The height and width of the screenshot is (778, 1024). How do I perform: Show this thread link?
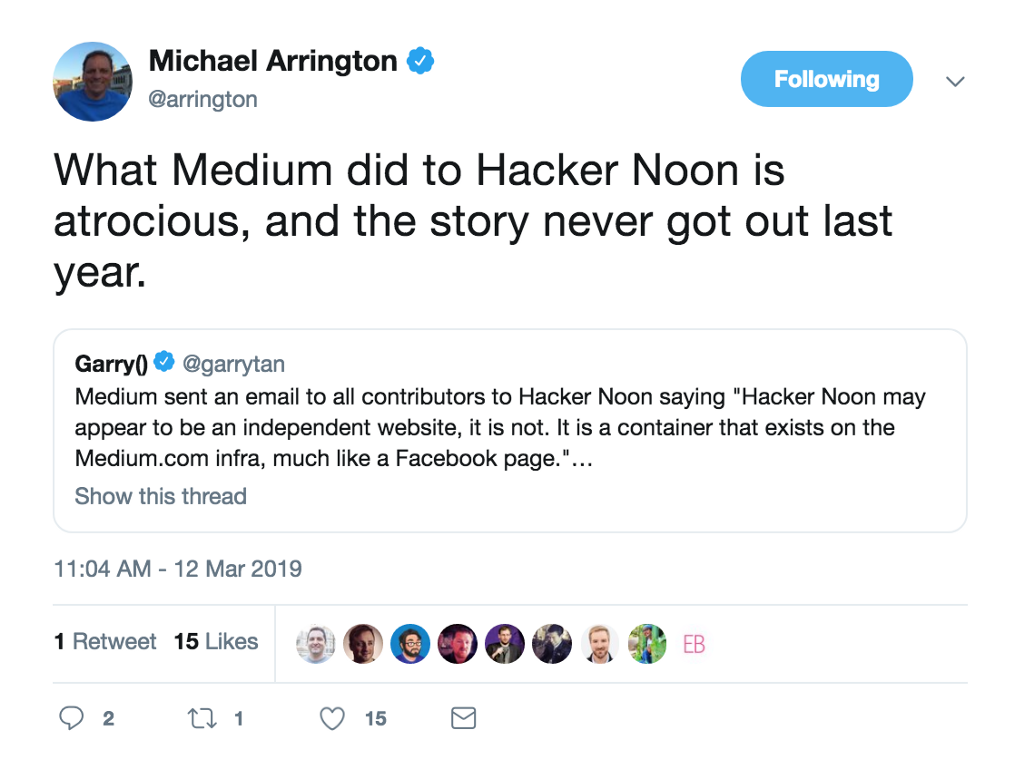(160, 496)
